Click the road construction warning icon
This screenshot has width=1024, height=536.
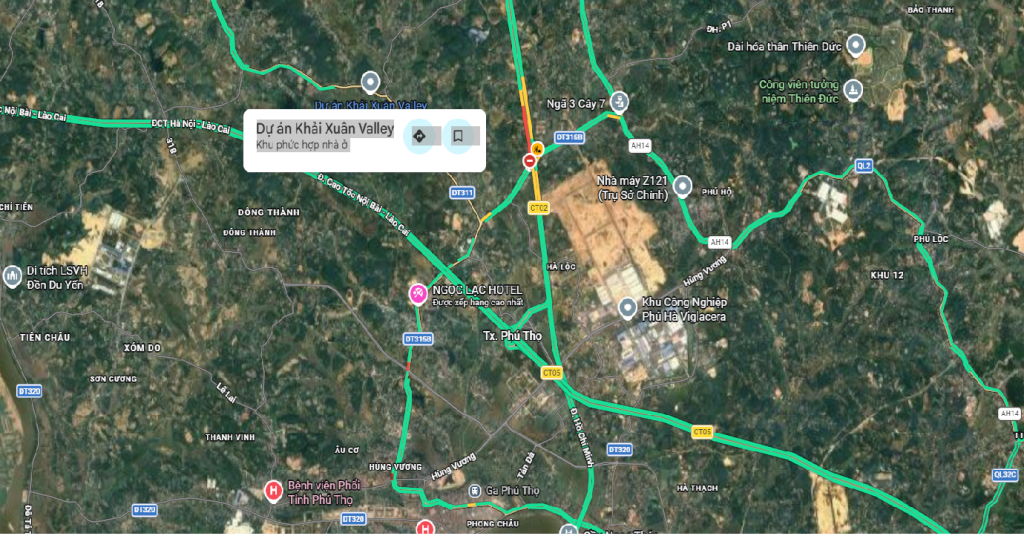pyautogui.click(x=537, y=148)
